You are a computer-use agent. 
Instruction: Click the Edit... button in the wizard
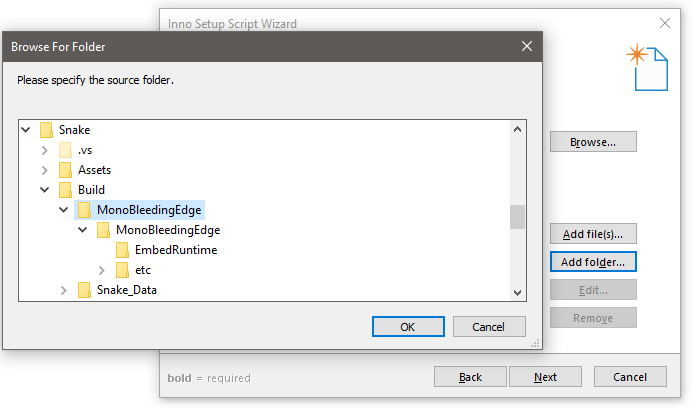593,290
